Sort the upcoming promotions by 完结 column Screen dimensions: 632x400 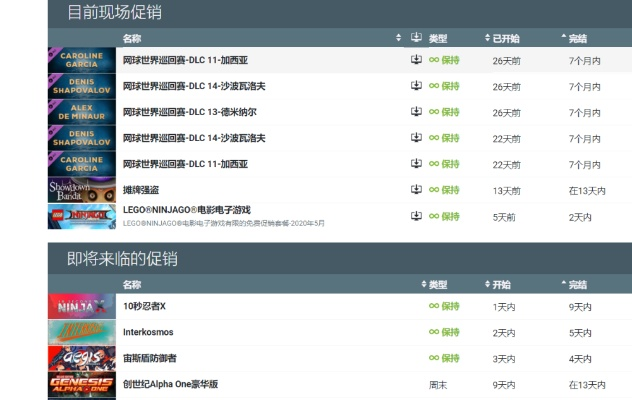574,284
